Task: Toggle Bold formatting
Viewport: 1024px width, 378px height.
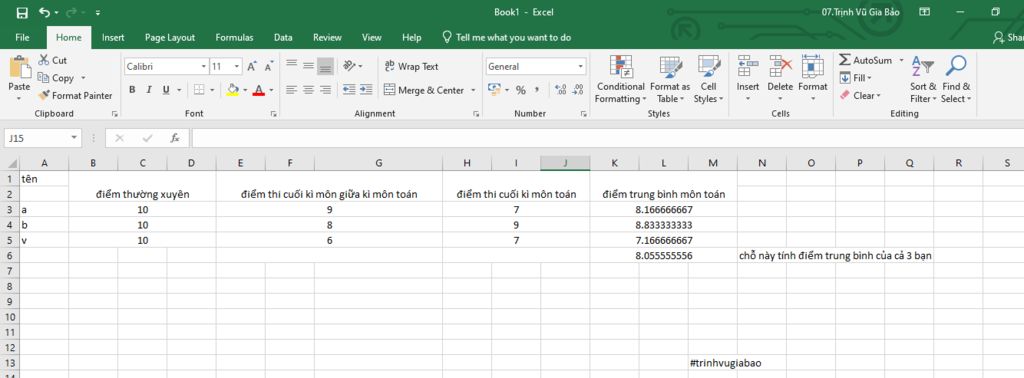Action: coord(132,89)
